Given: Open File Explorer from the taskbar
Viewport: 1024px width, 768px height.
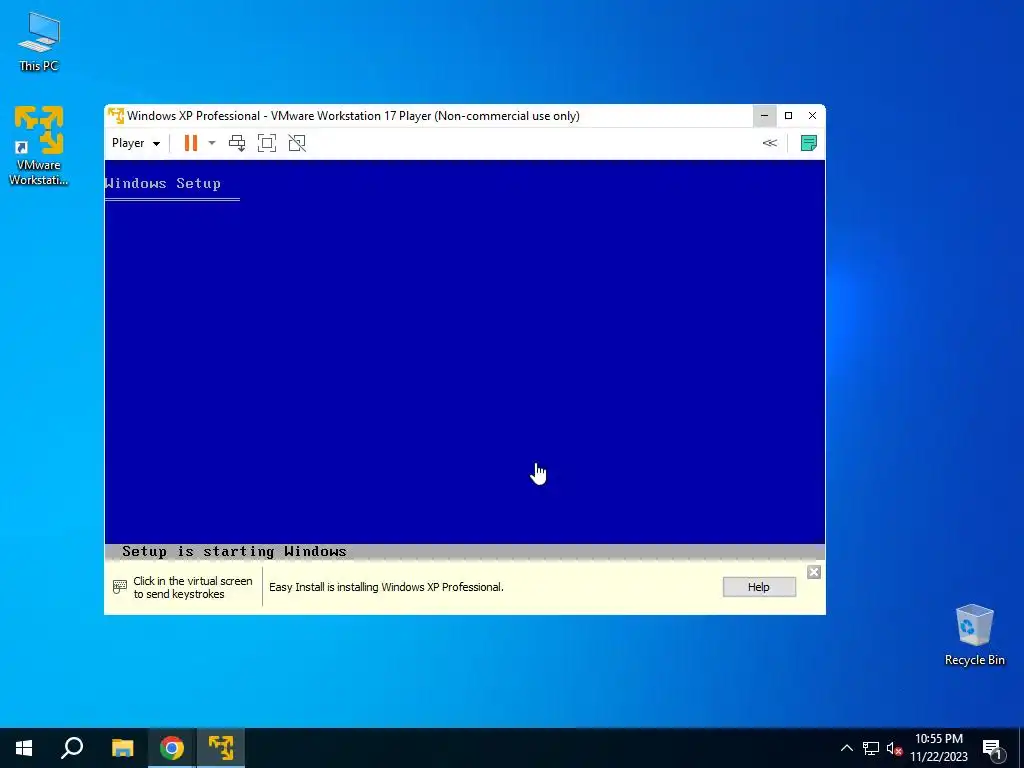Looking at the screenshot, I should (x=122, y=748).
